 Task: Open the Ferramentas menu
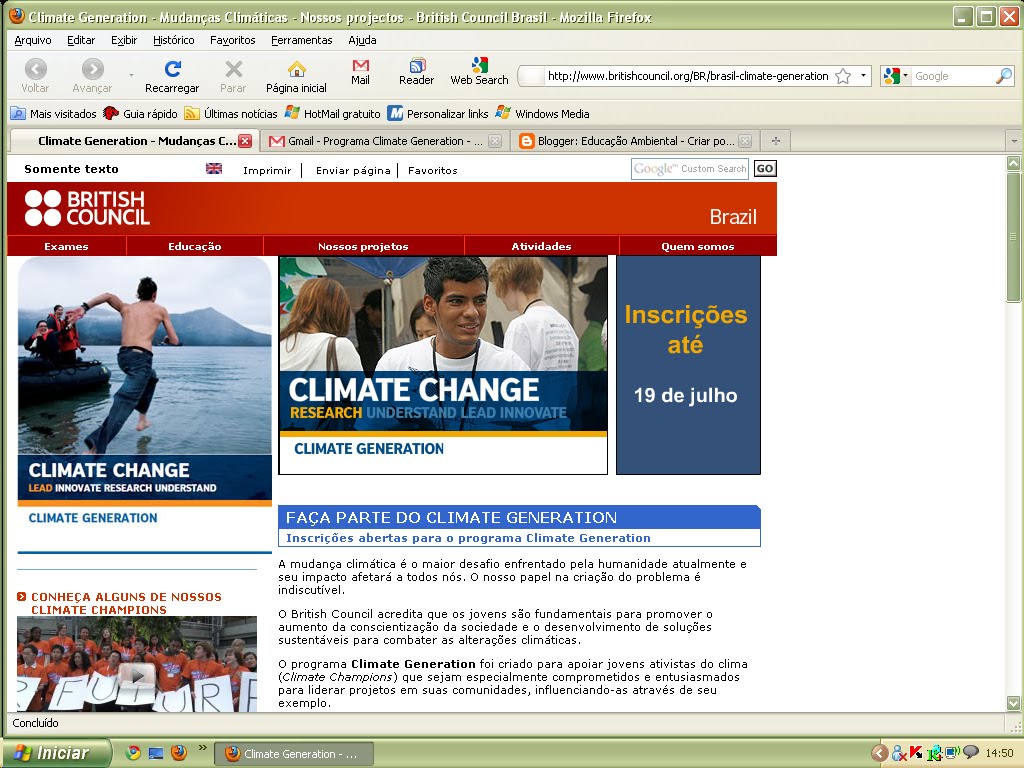(x=302, y=40)
